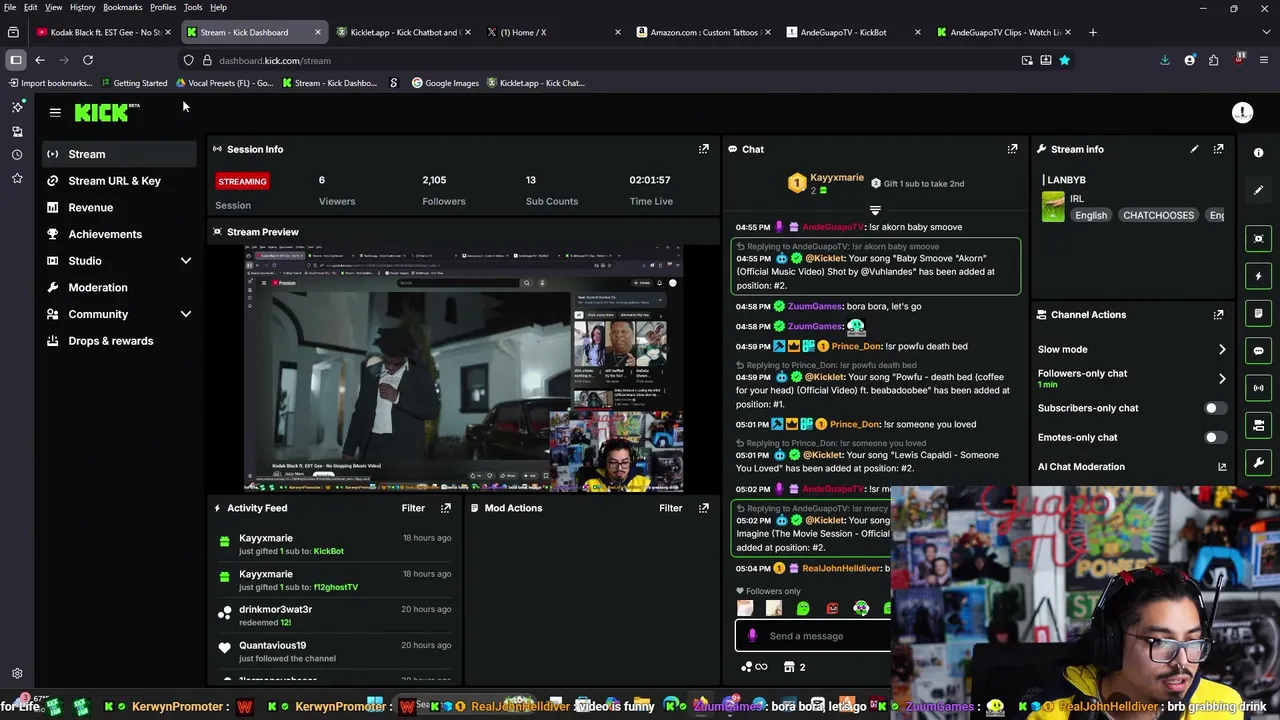1280x720 pixels.
Task: Toggle chat bubble widget in right rail
Action: click(x=1259, y=351)
